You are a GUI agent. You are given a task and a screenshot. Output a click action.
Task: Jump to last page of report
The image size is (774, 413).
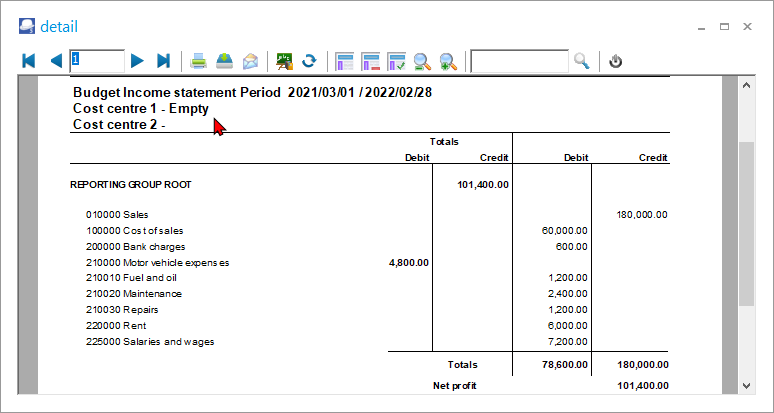pos(164,61)
